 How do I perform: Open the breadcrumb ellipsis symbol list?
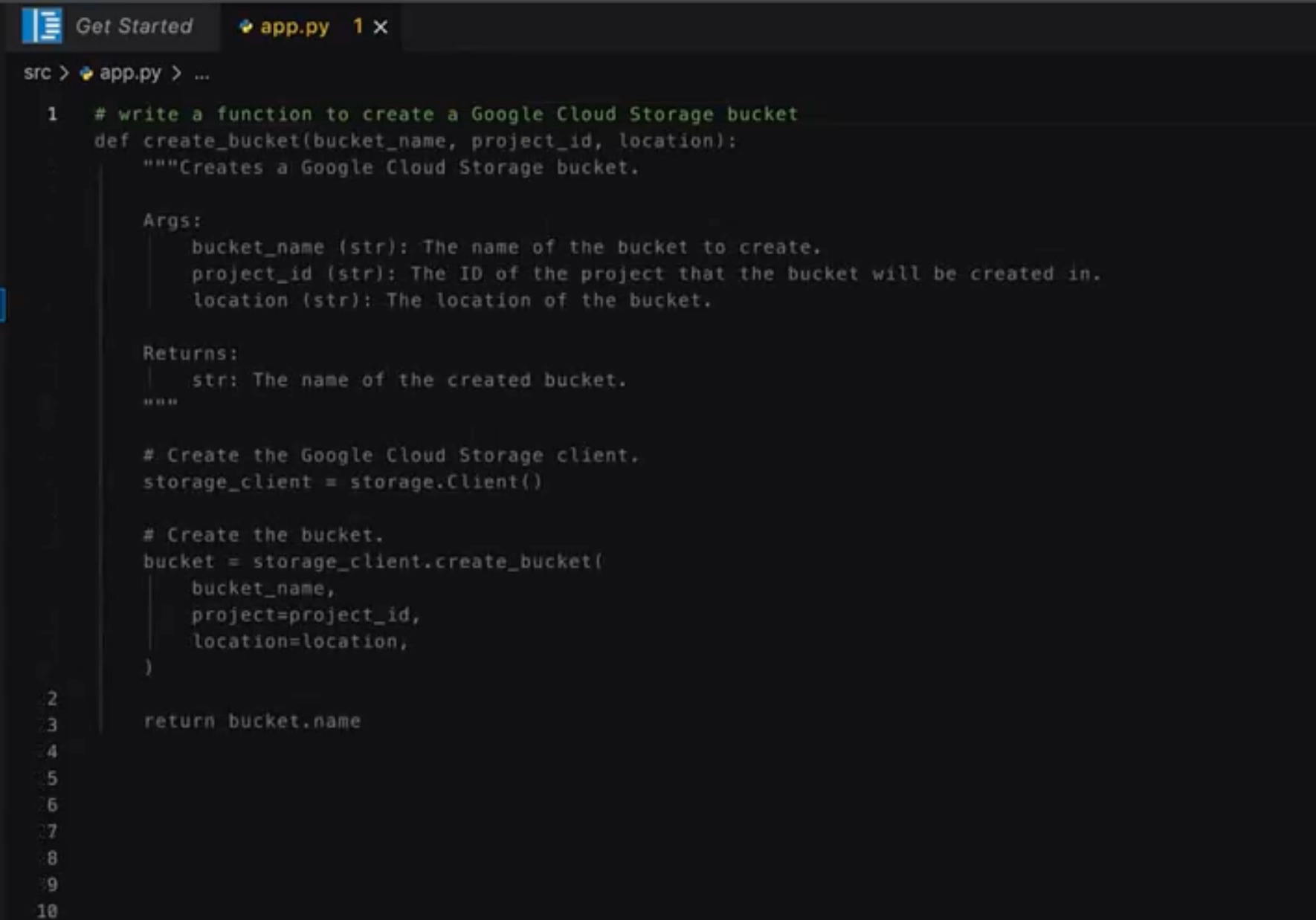pyautogui.click(x=201, y=74)
